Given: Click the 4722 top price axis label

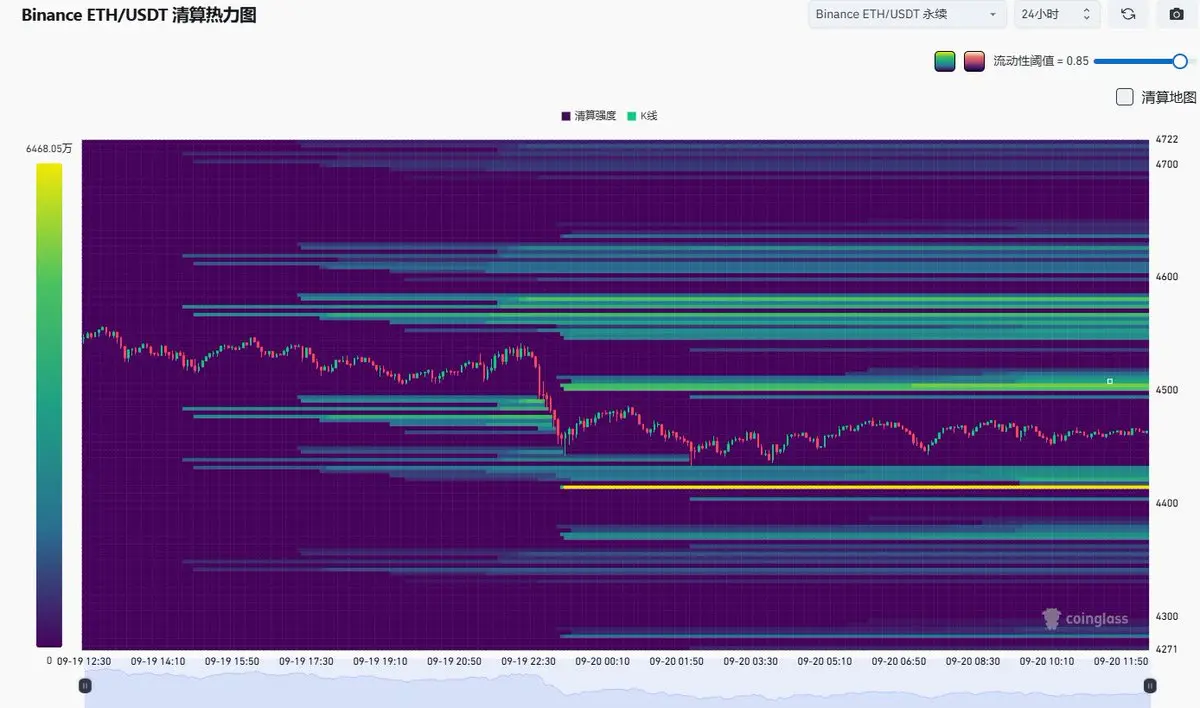Looking at the screenshot, I should [x=1167, y=139].
